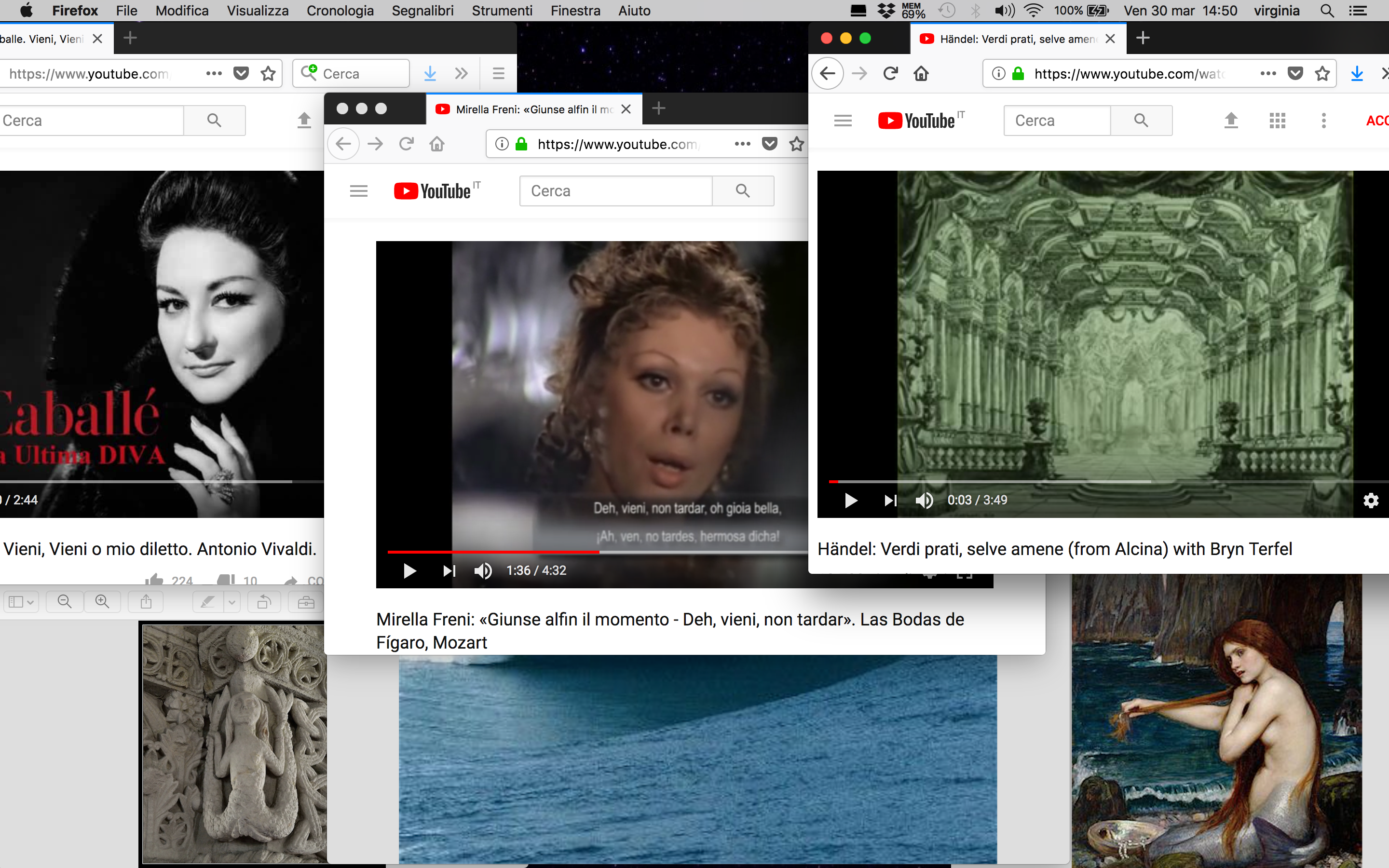The height and width of the screenshot is (868, 1389).
Task: Click the Wi-Fi status icon in menu bar
Action: (x=1033, y=10)
